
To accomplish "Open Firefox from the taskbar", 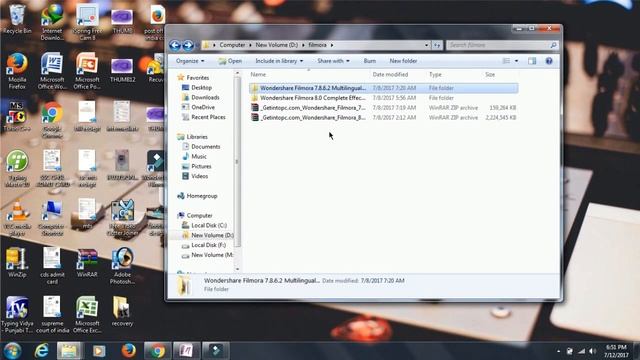I will click(x=128, y=351).
